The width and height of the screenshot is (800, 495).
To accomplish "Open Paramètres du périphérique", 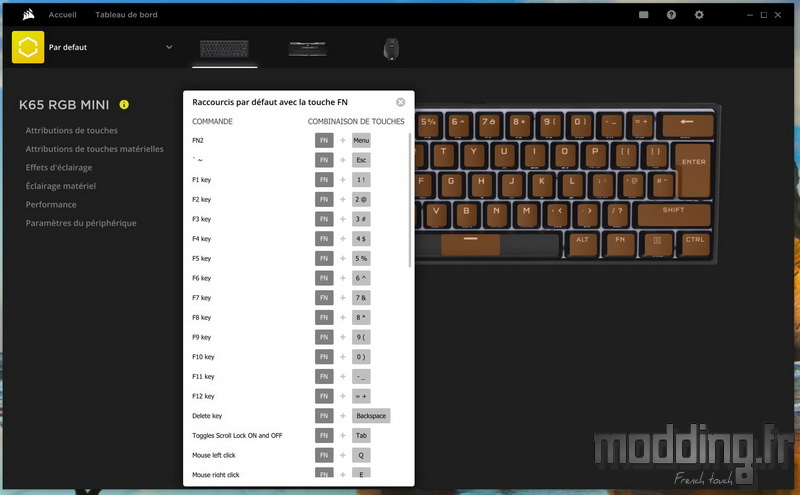I will pyautogui.click(x=81, y=223).
